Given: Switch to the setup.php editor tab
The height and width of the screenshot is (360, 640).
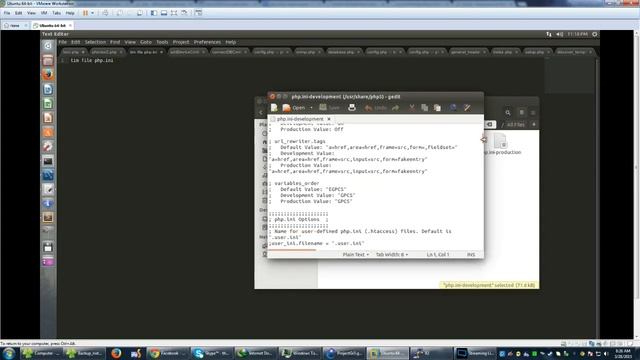Looking at the screenshot, I should pyautogui.click(x=536, y=52).
